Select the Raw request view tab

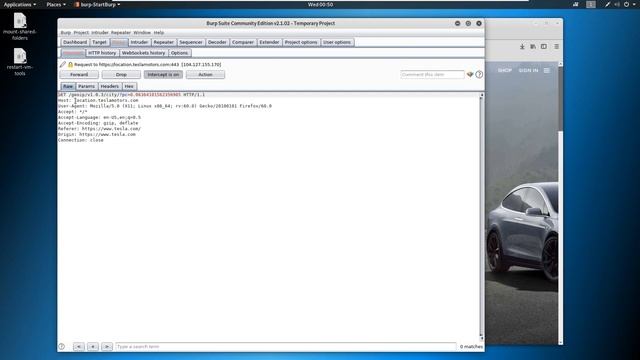[68, 87]
